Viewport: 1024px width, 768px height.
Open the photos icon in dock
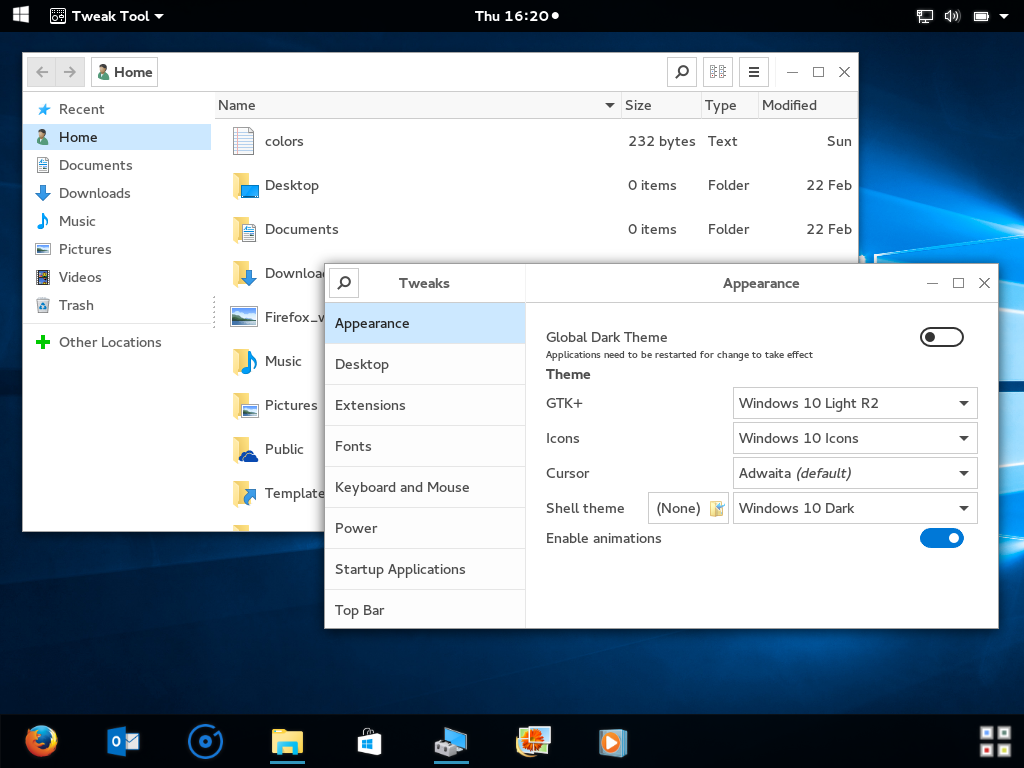533,742
